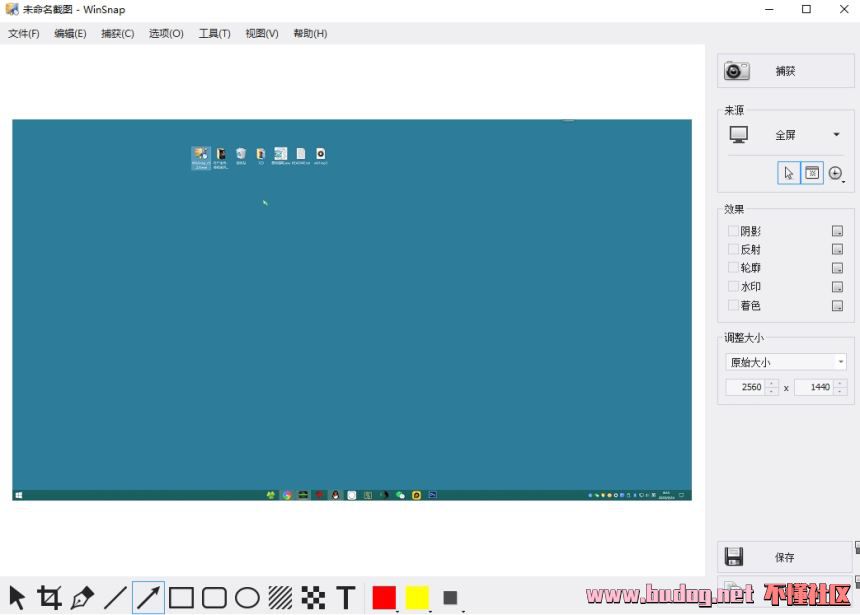The height and width of the screenshot is (615, 860).
Task: Activate the Arrow drawing tool
Action: pyautogui.click(x=148, y=598)
